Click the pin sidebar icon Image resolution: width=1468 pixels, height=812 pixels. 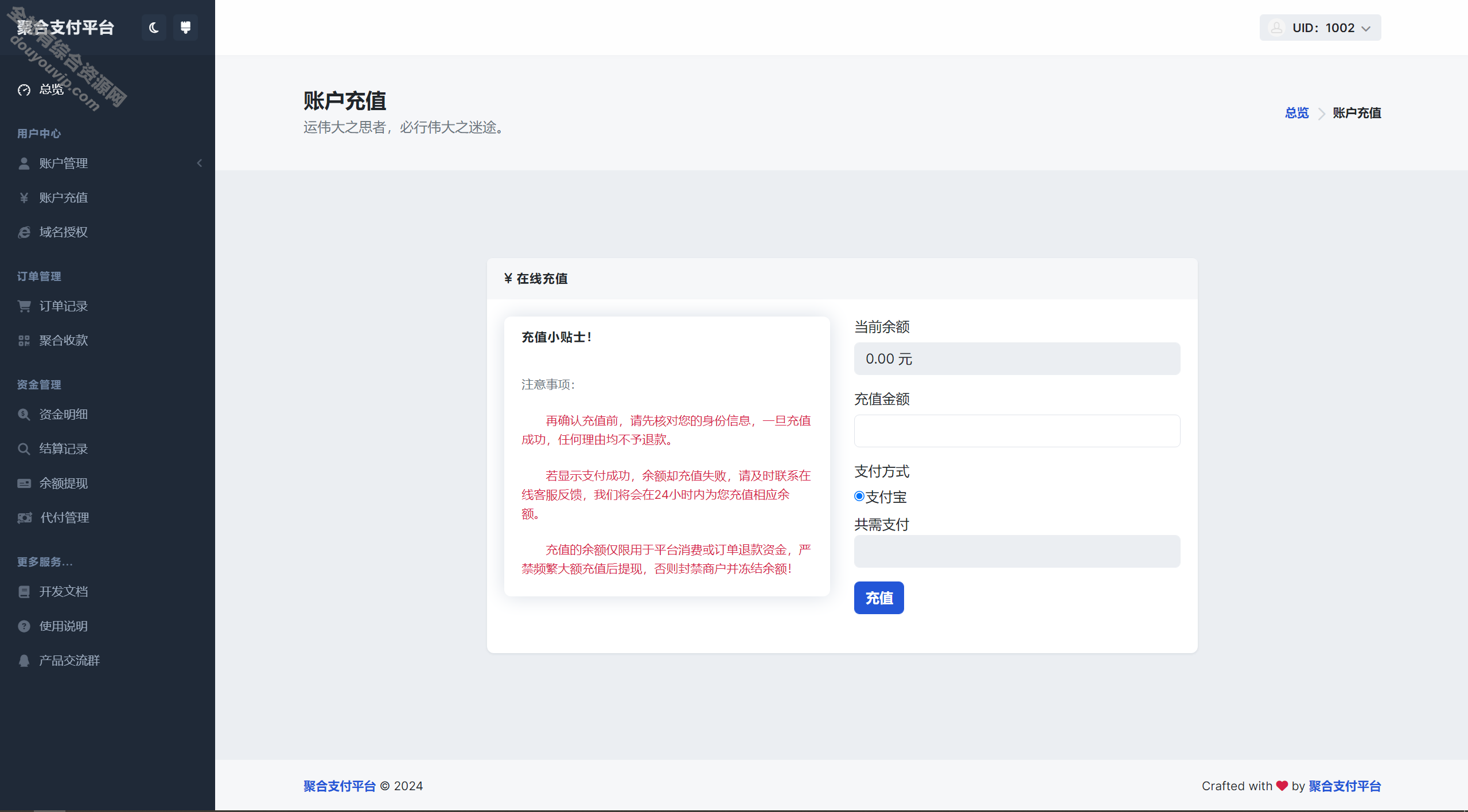pyautogui.click(x=185, y=28)
